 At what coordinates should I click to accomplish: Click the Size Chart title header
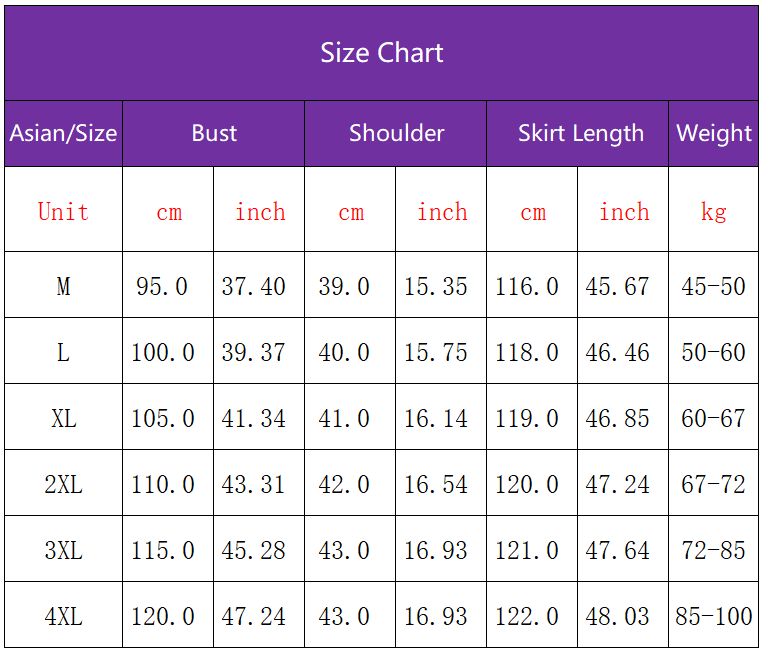pyautogui.click(x=381, y=53)
